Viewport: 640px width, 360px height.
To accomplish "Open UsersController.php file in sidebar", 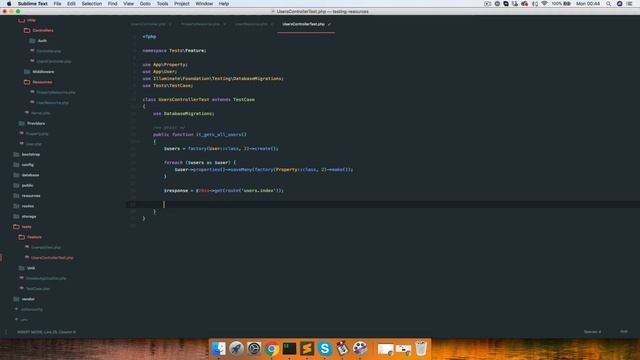I will (53, 61).
